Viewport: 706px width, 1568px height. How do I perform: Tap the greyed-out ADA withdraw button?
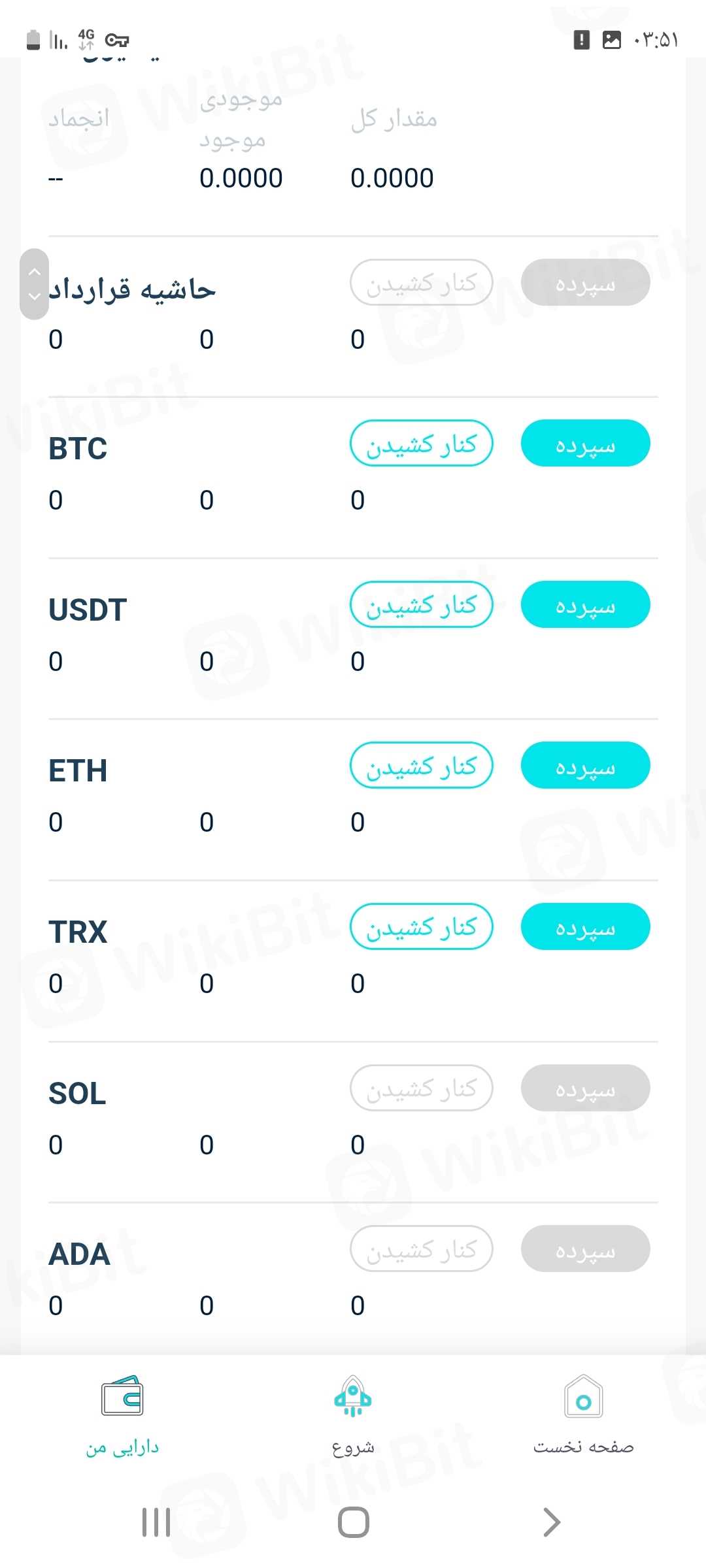[422, 1249]
